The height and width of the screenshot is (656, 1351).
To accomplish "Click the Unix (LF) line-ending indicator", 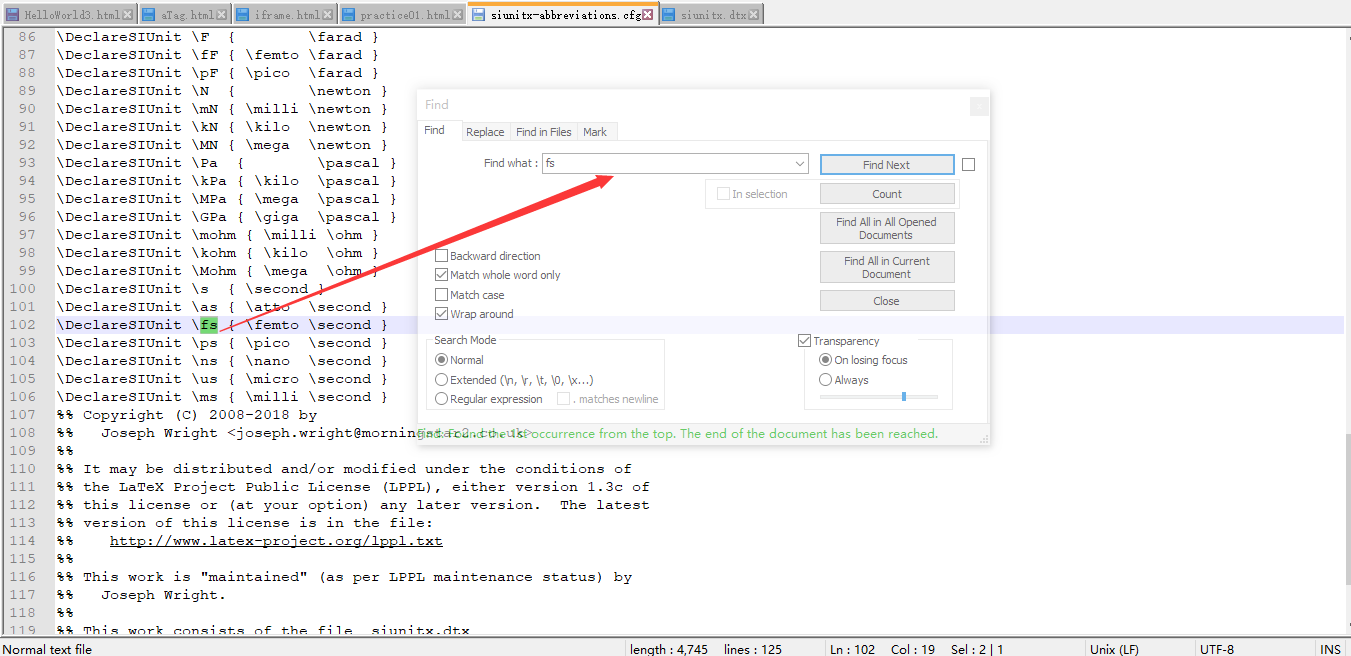I will [x=1113, y=648].
